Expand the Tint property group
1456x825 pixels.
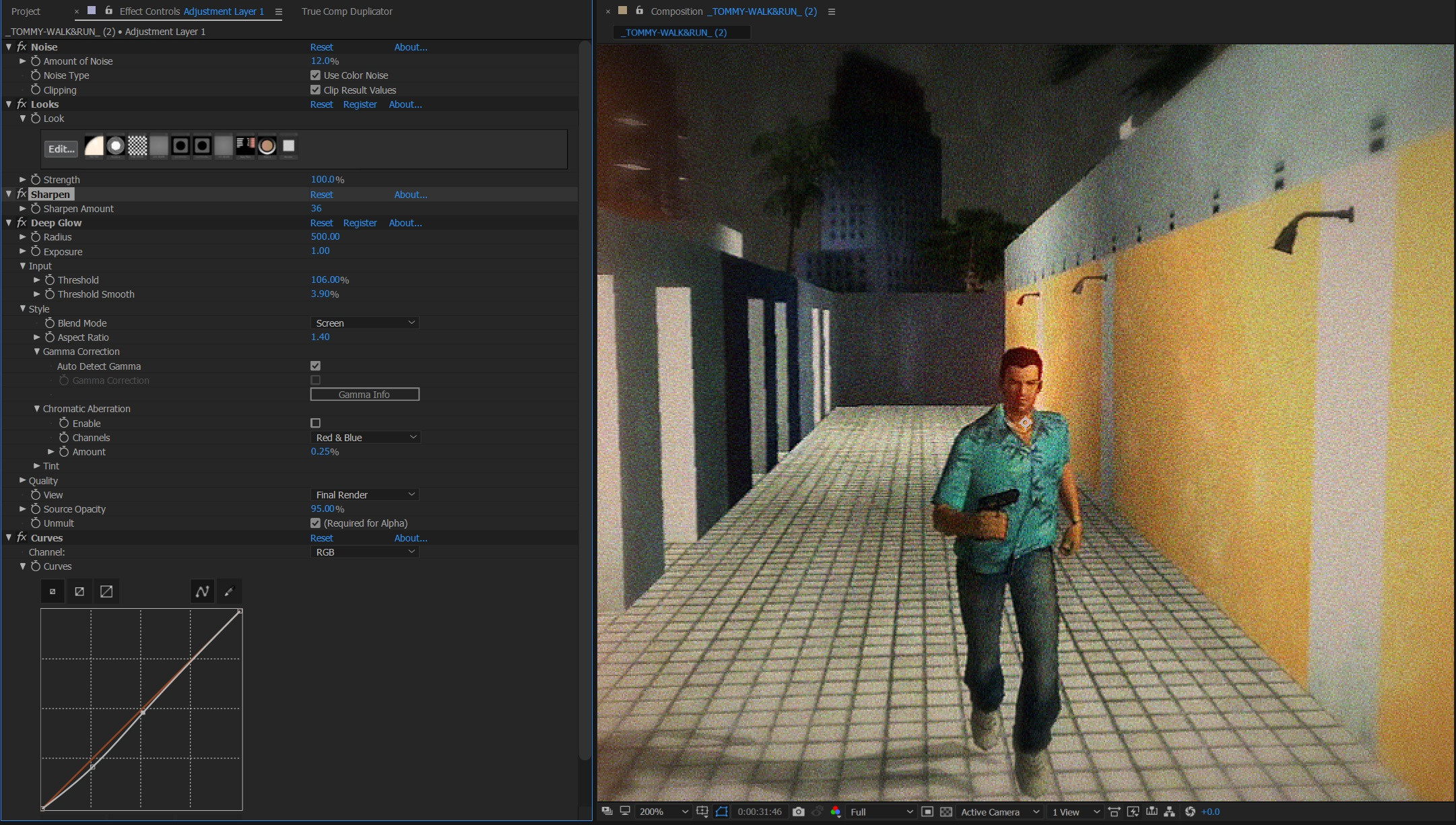tap(37, 466)
